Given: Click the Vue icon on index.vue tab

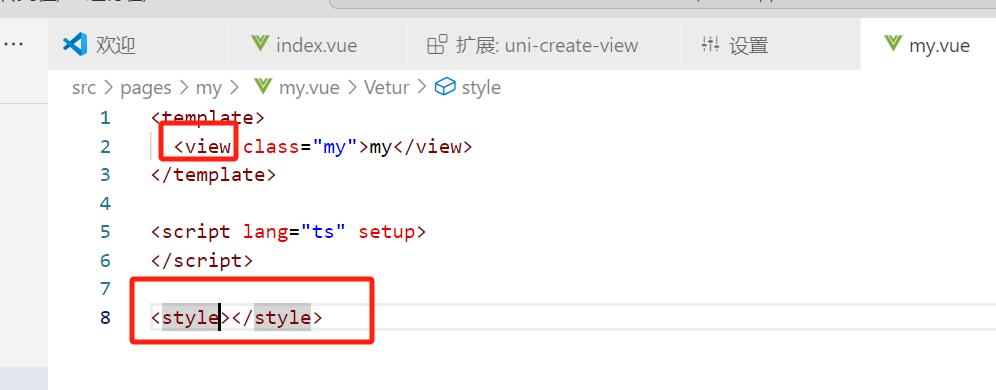Looking at the screenshot, I should pyautogui.click(x=260, y=44).
